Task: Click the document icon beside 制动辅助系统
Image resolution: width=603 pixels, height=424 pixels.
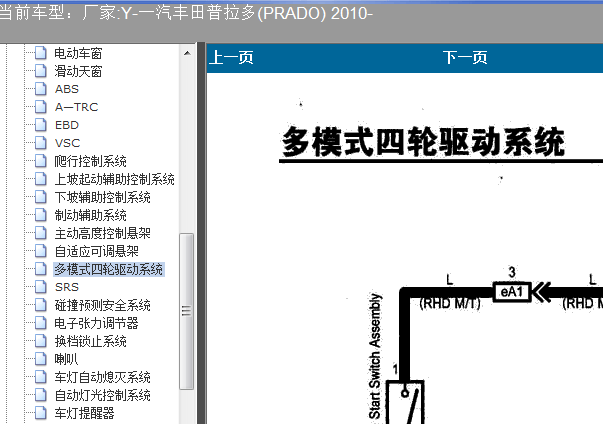Action: point(41,215)
